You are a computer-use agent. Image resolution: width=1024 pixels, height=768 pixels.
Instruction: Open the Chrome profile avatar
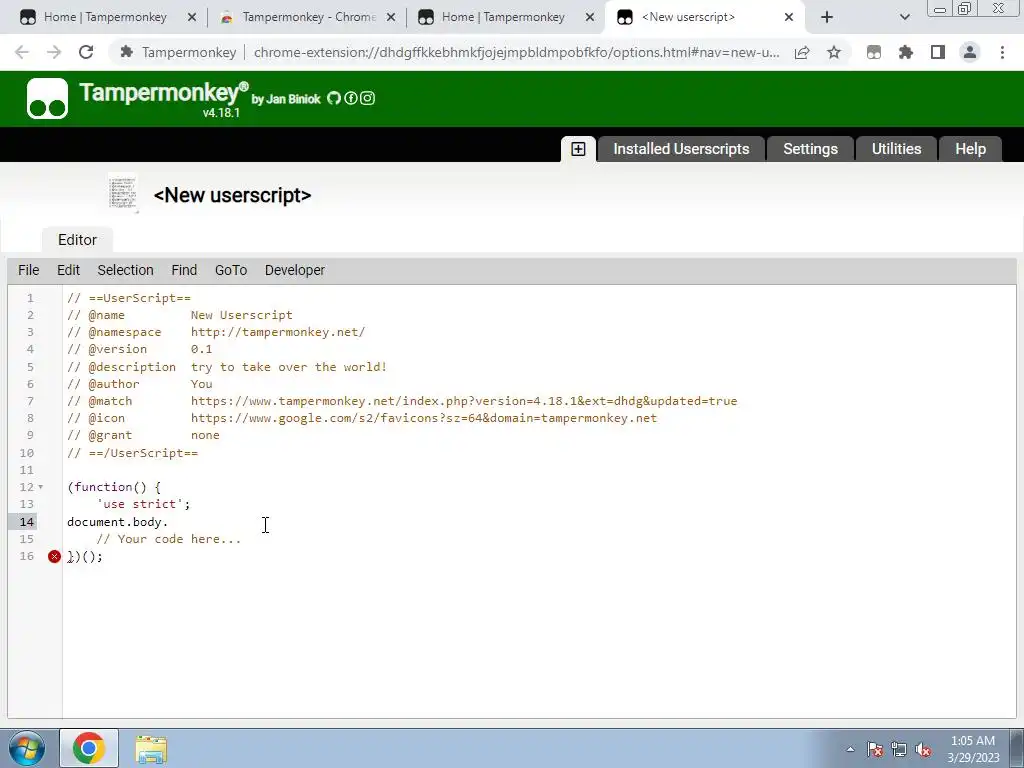[x=970, y=52]
